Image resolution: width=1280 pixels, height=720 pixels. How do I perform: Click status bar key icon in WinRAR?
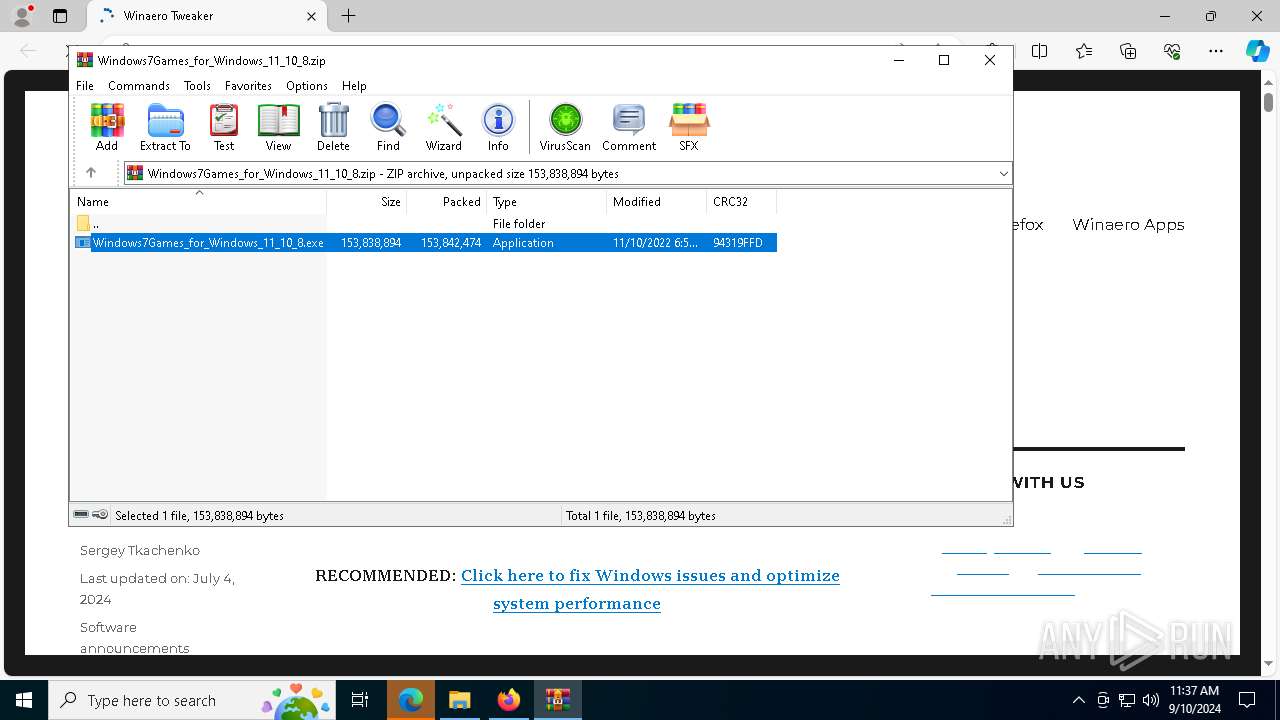pyautogui.click(x=100, y=515)
